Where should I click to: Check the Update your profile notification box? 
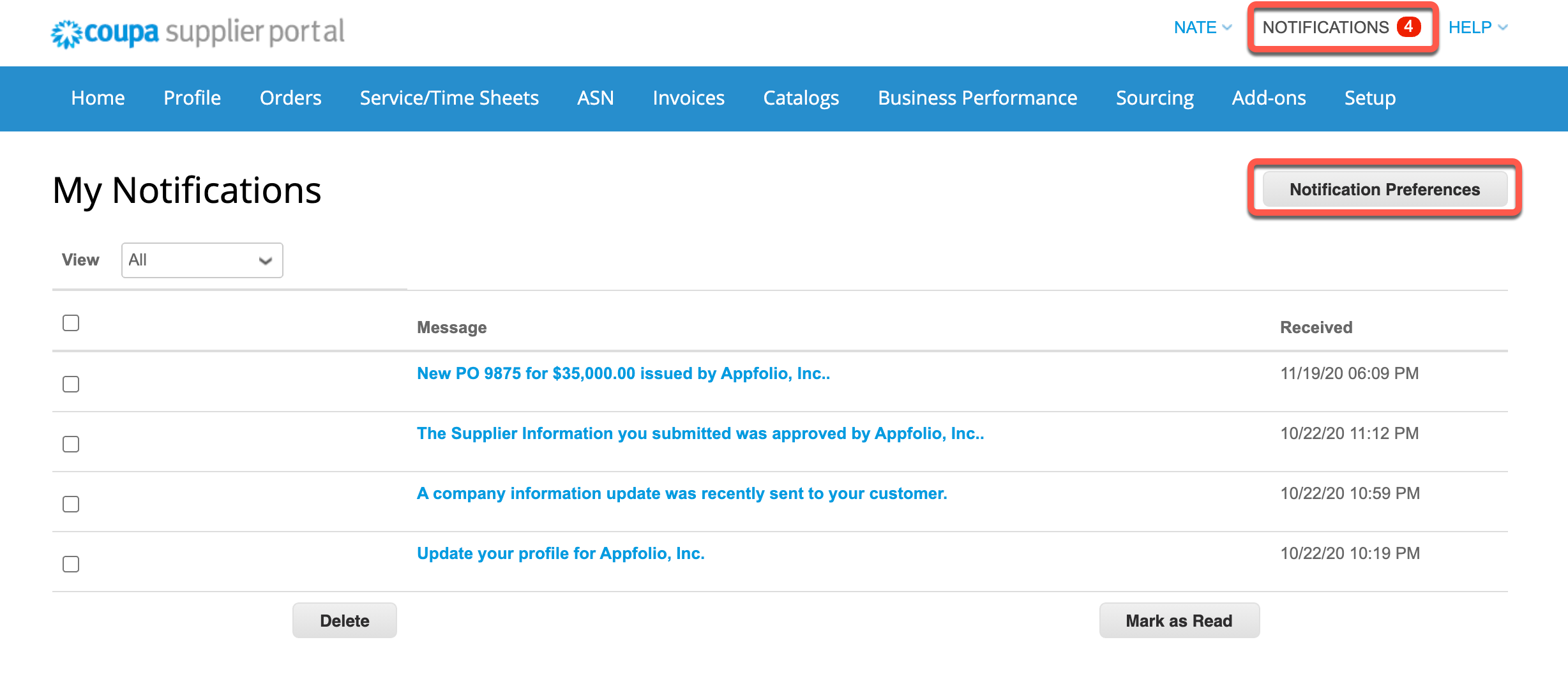pyautogui.click(x=71, y=564)
